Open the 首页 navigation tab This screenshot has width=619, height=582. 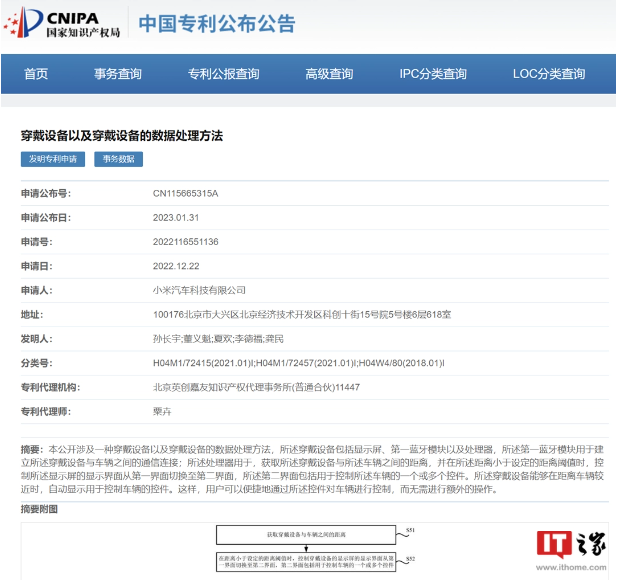coord(36,74)
